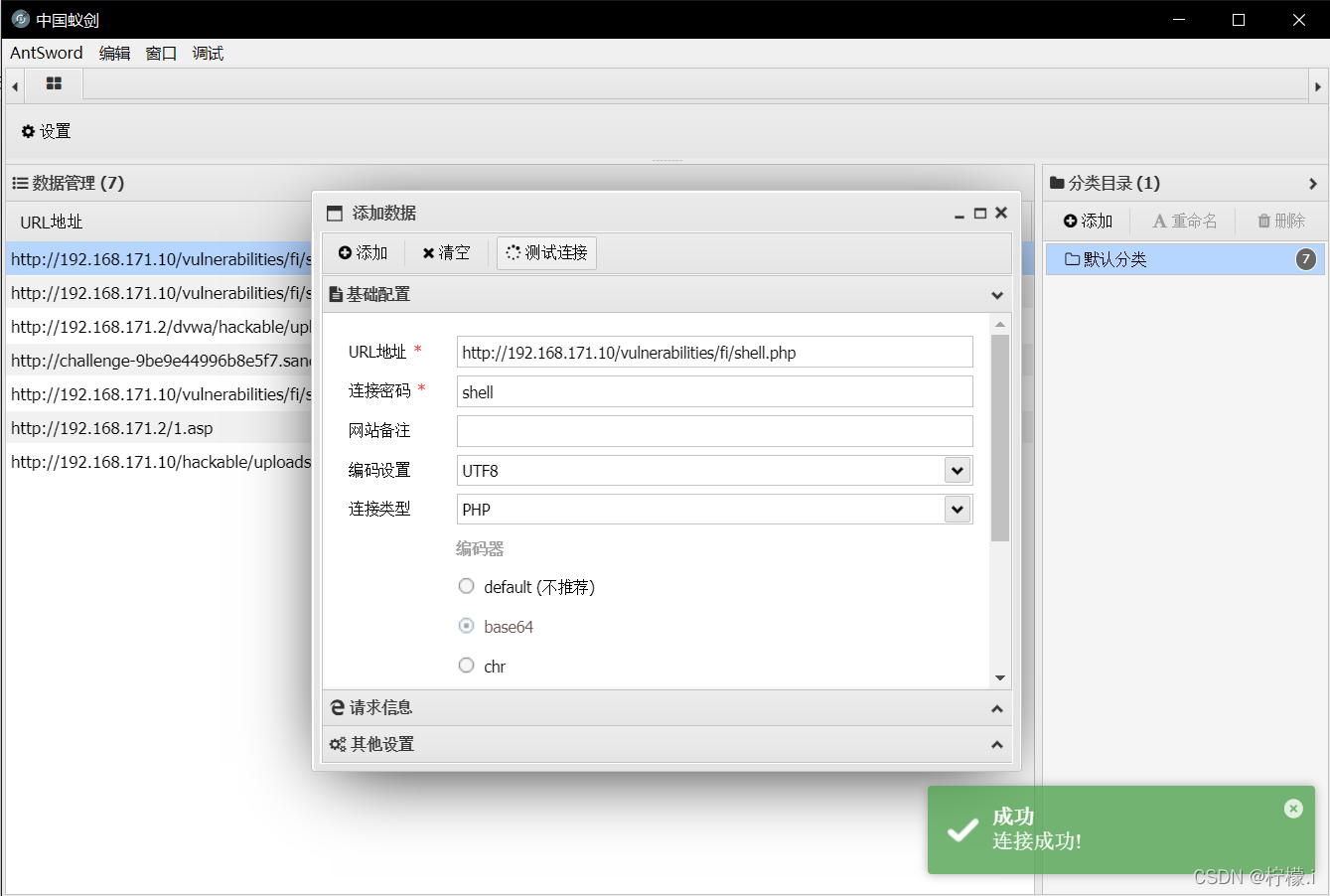Viewport: 1330px width, 896px height.
Task: Minimize the 中国蚁剑 window
Action: coord(1179,20)
